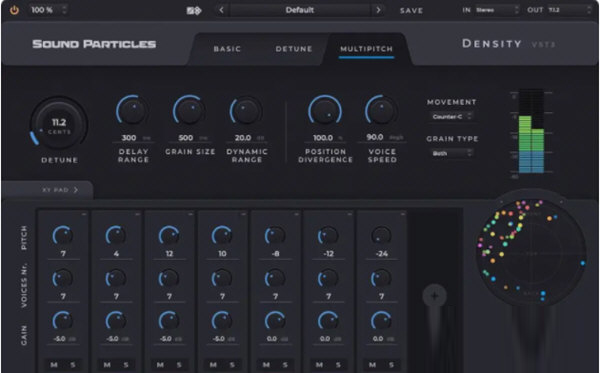Click the 20.0 Dynamic Range value
The height and width of the screenshot is (373, 600).
pyautogui.click(x=243, y=138)
